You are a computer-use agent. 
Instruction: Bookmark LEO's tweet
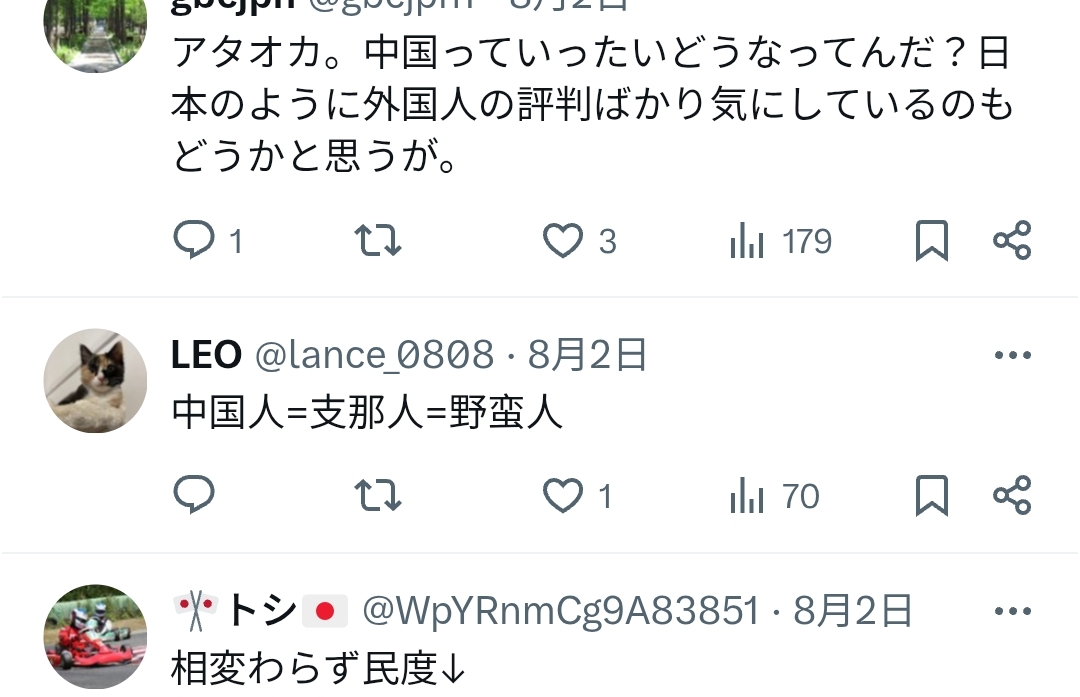(931, 495)
